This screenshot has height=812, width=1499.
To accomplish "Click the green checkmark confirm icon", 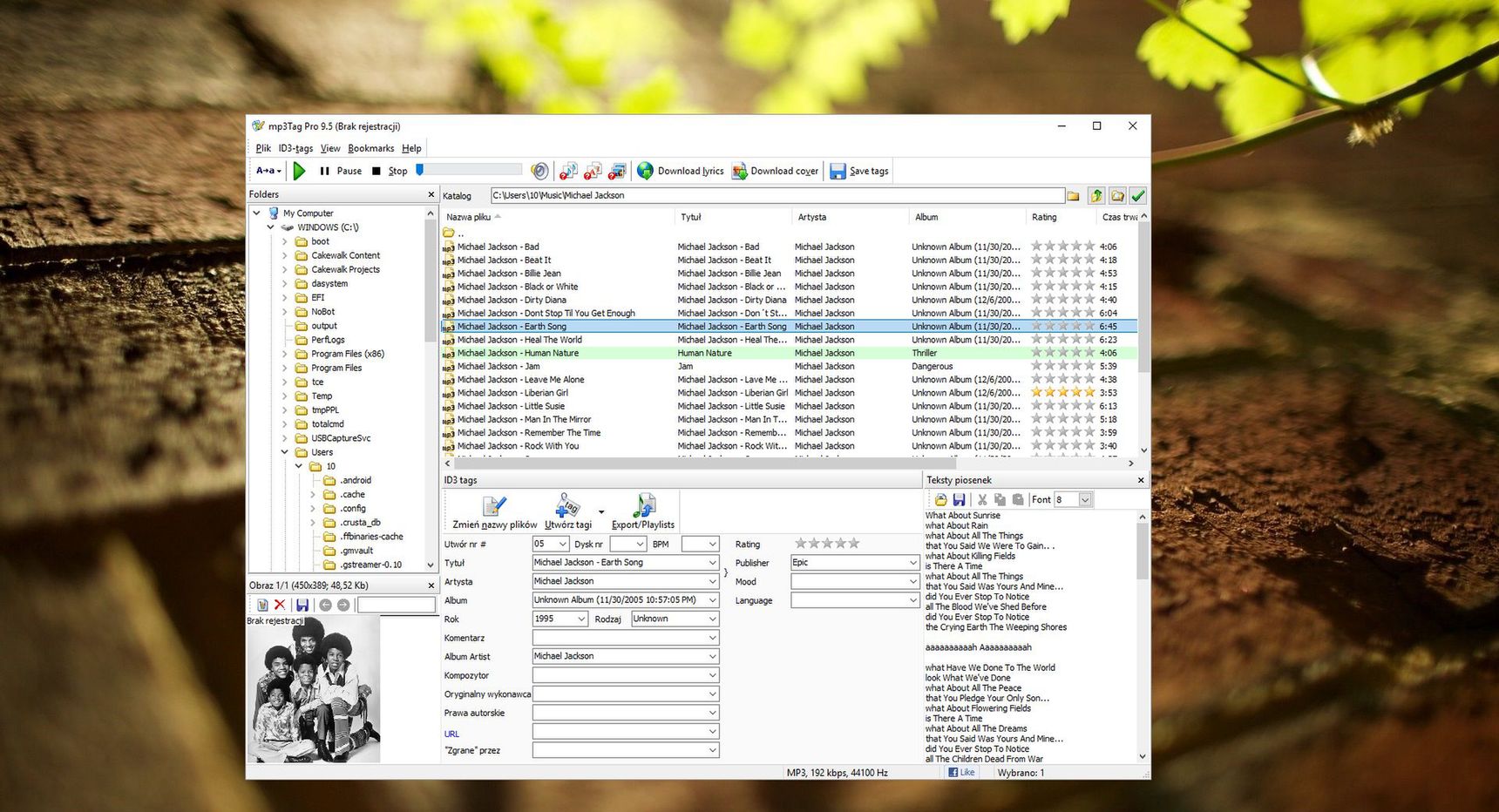I will (1138, 196).
